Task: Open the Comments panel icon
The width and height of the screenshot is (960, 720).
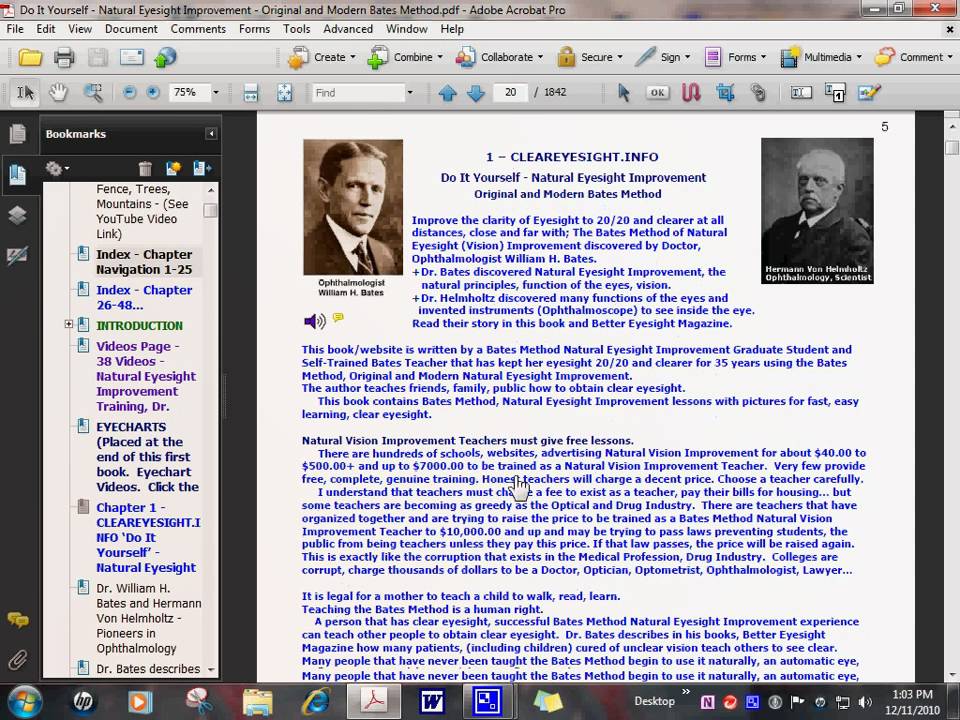Action: point(18,620)
